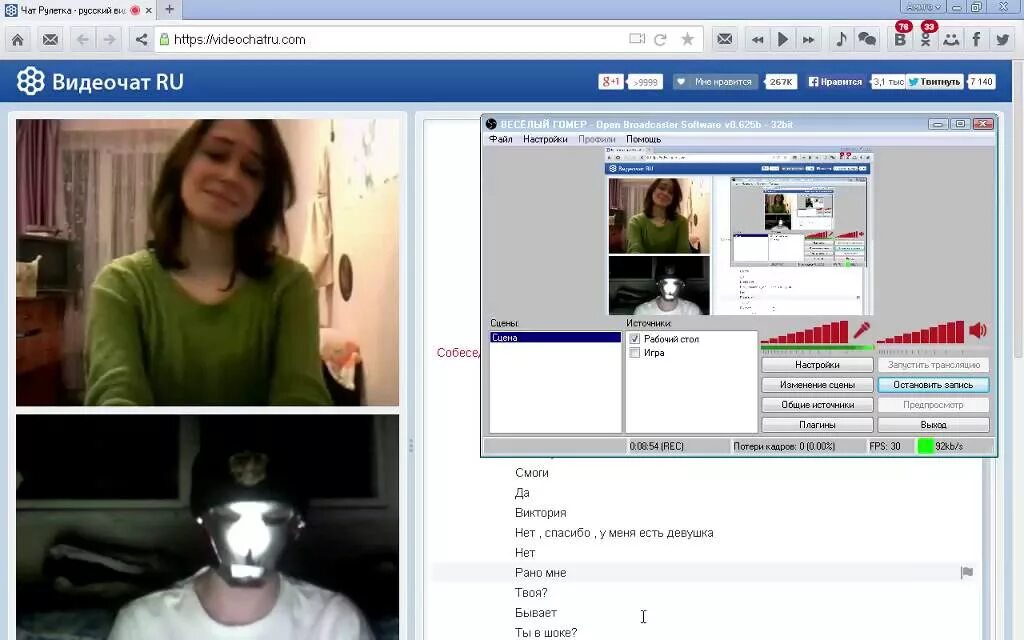Click the chat message Ты в шоке?
The image size is (1024, 640).
coord(546,633)
